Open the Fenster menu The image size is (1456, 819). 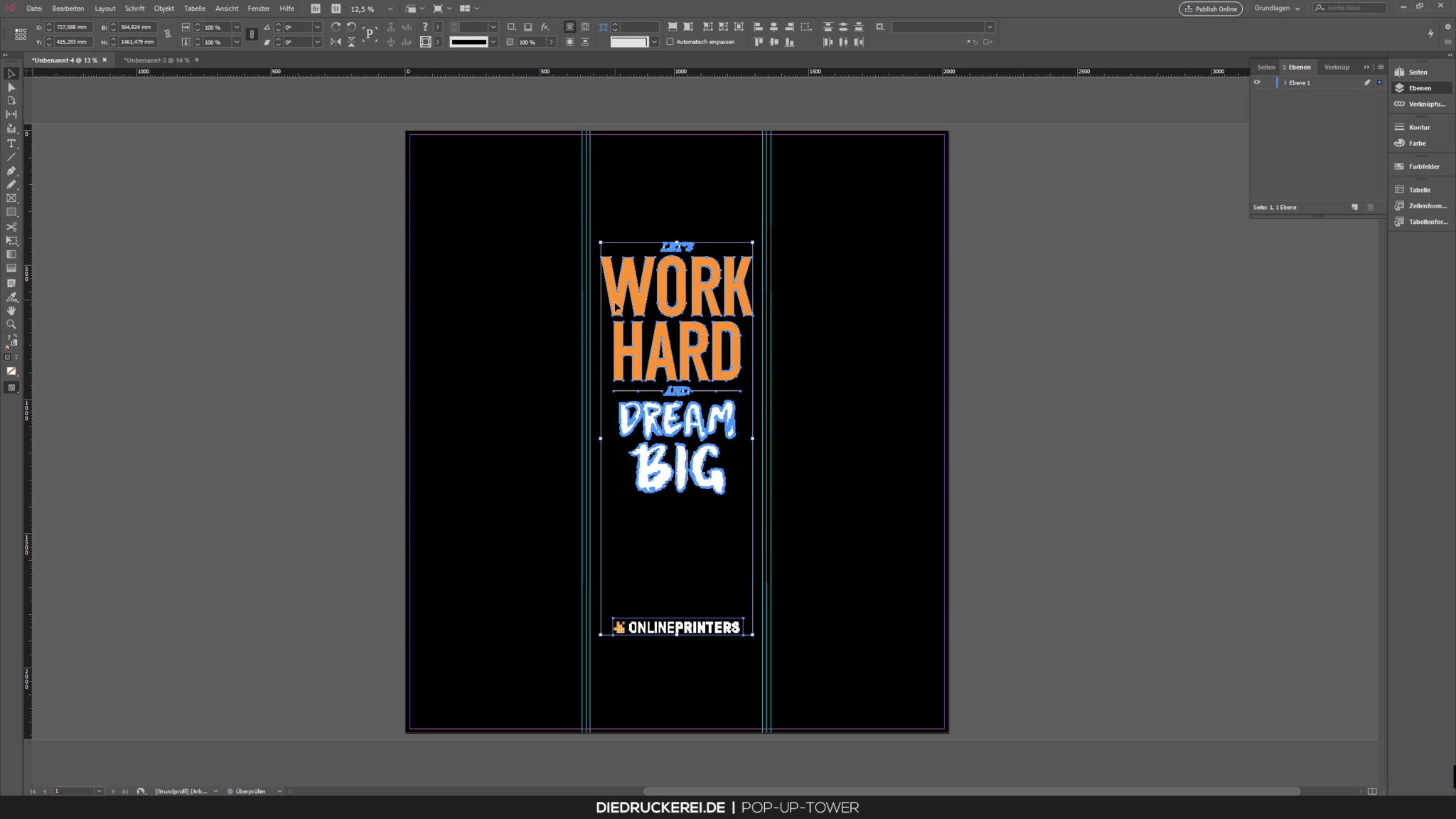click(259, 9)
